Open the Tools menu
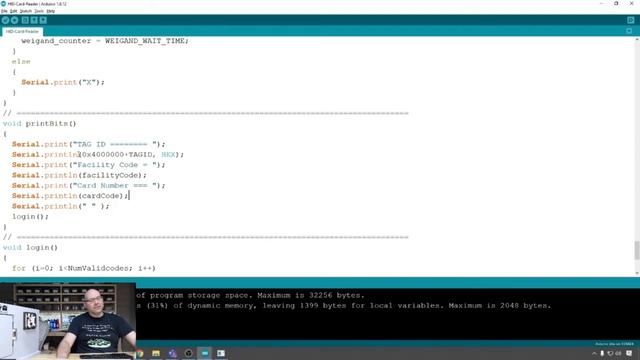Viewport: 640px width, 360px height. (39, 11)
